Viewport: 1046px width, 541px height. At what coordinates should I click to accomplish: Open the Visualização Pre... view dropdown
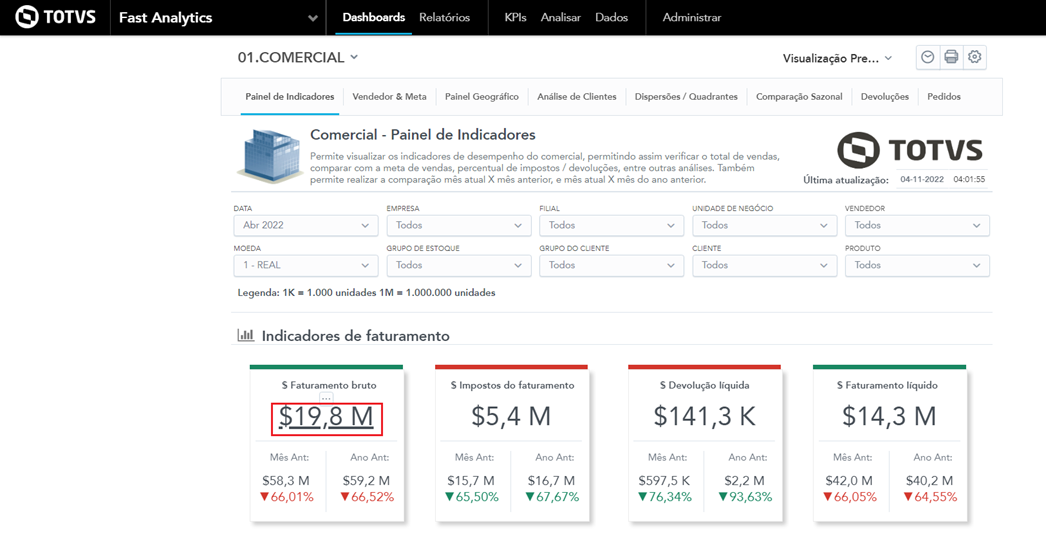click(837, 58)
